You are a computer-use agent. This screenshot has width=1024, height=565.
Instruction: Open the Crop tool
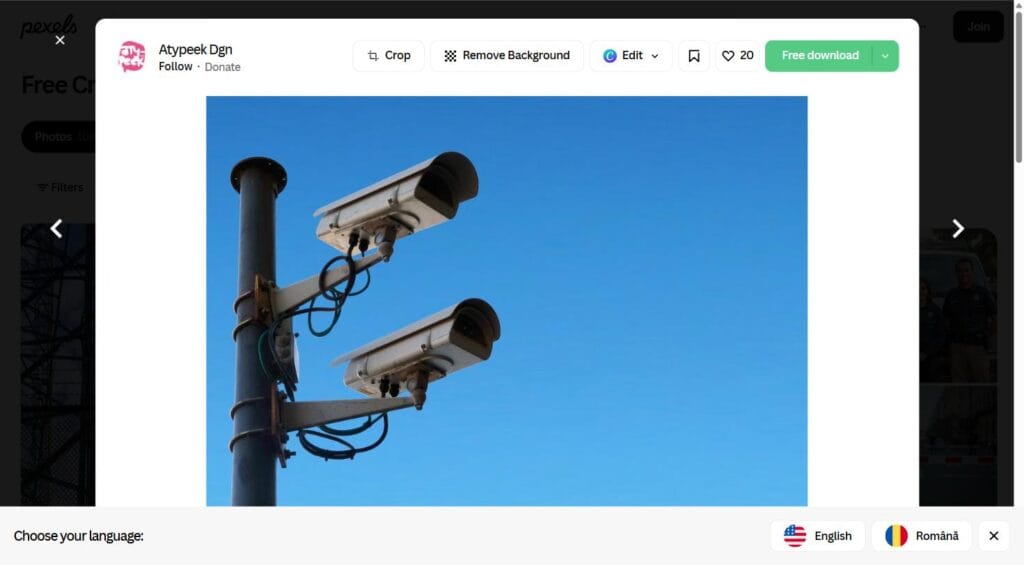389,56
